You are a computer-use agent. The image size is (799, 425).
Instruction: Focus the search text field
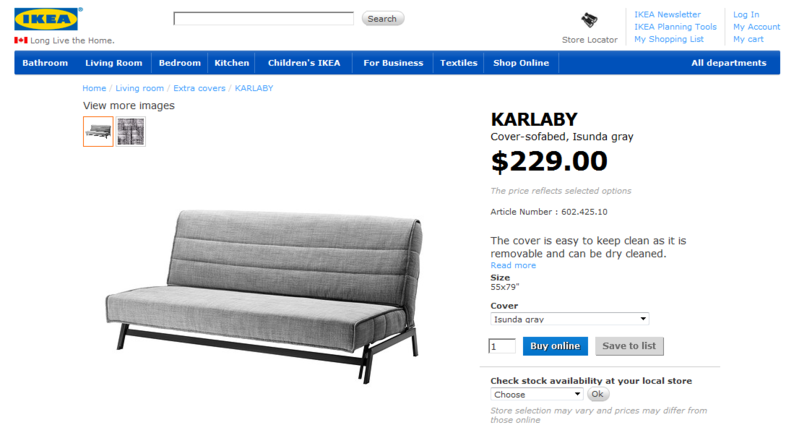263,19
